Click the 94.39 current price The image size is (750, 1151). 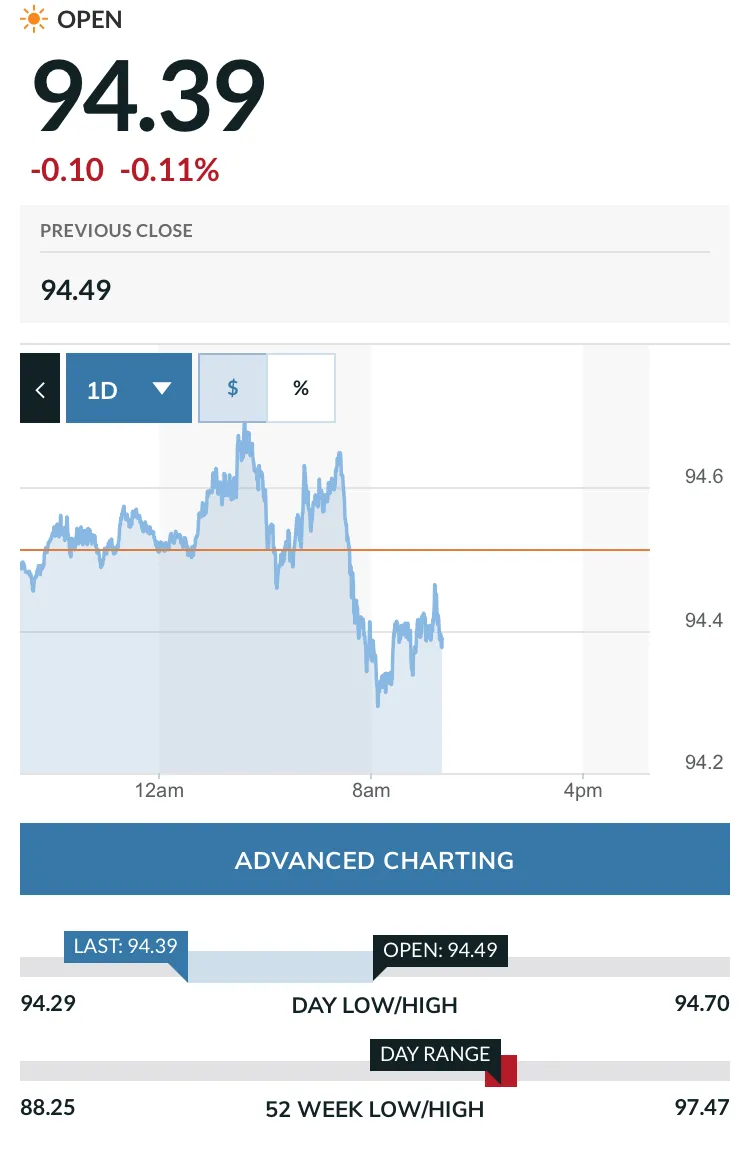pyautogui.click(x=148, y=96)
